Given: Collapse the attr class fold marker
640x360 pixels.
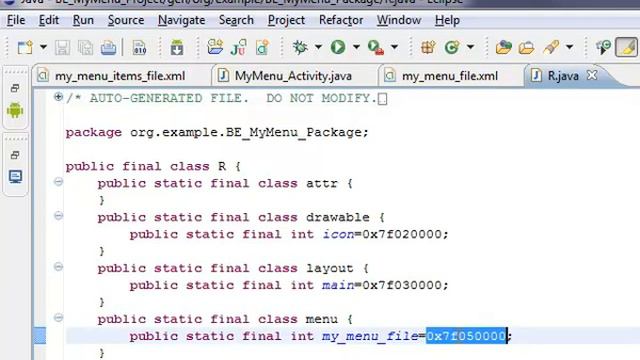Looking at the screenshot, I should (58, 182).
